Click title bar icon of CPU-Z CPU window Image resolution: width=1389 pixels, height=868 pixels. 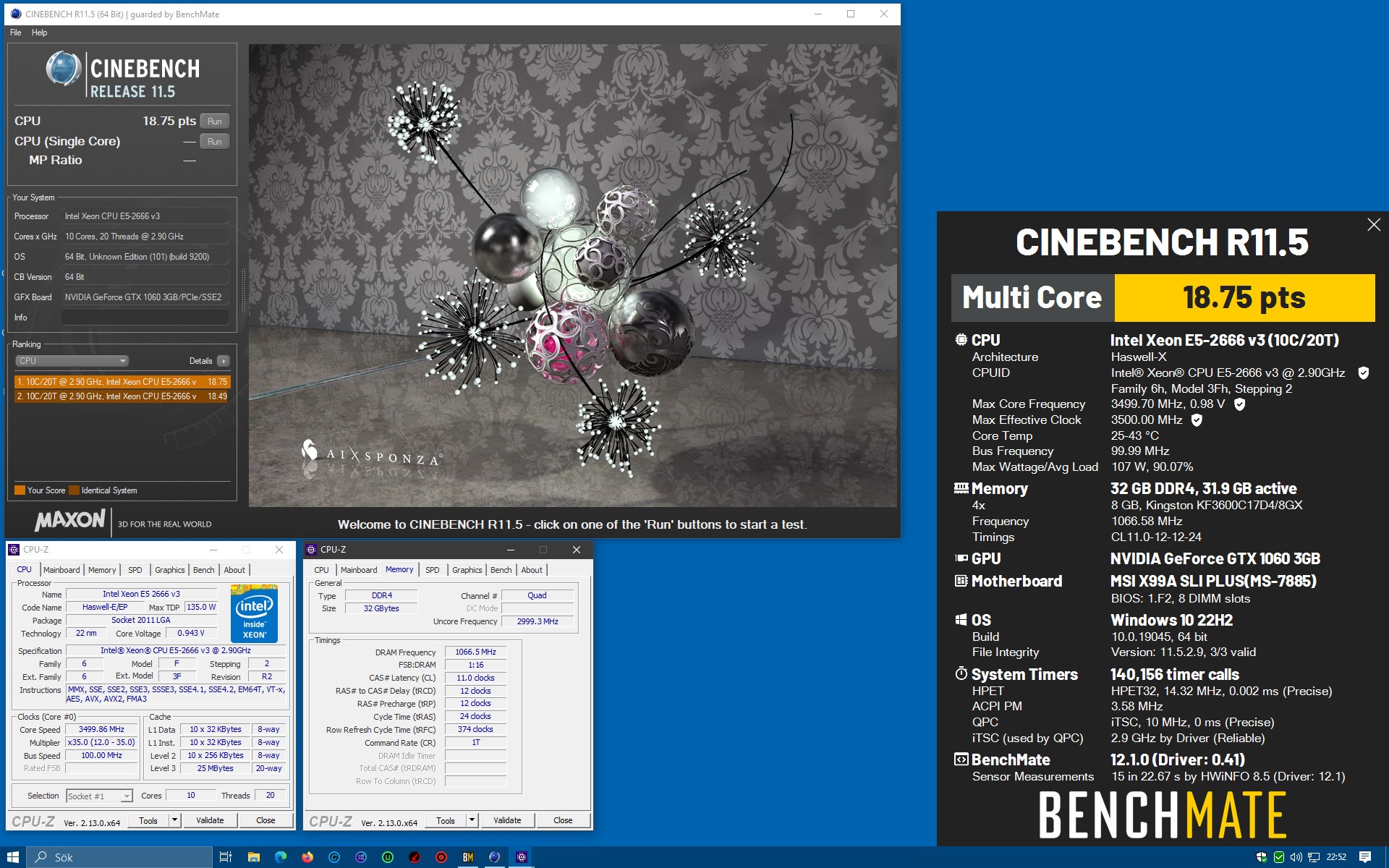pos(14,550)
